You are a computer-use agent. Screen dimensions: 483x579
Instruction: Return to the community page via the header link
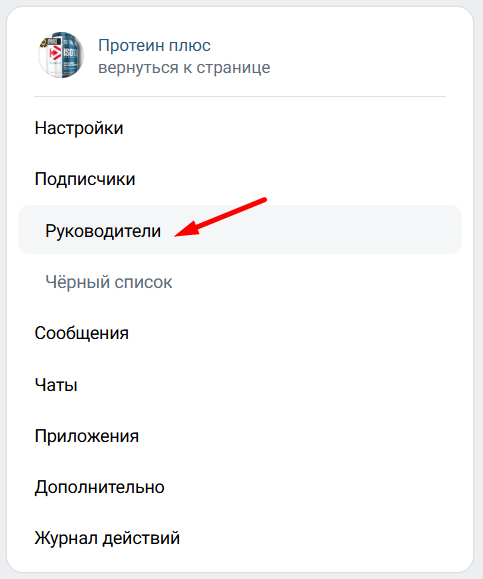tap(184, 68)
